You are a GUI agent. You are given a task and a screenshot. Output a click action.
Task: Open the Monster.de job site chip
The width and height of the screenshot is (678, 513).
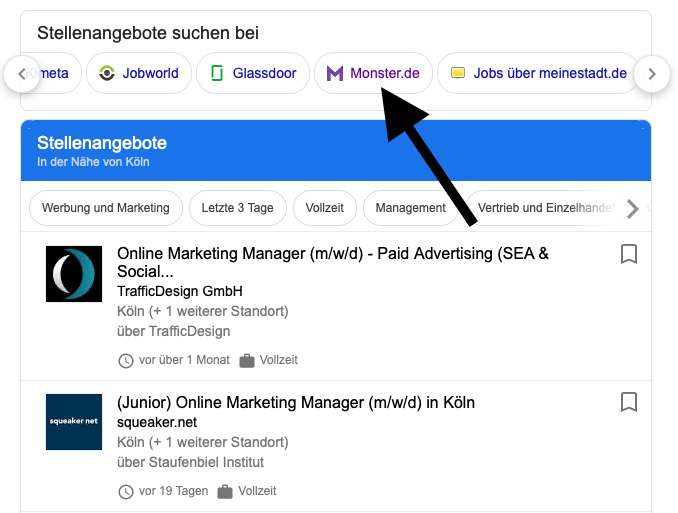point(373,73)
